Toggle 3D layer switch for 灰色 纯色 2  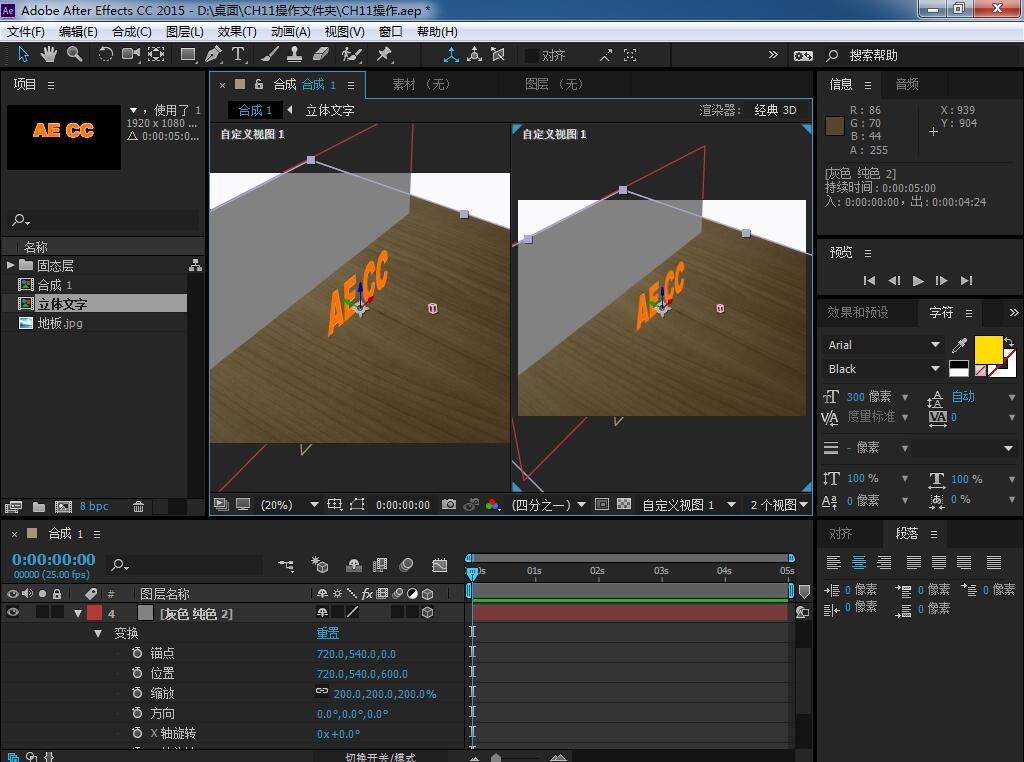(428, 612)
